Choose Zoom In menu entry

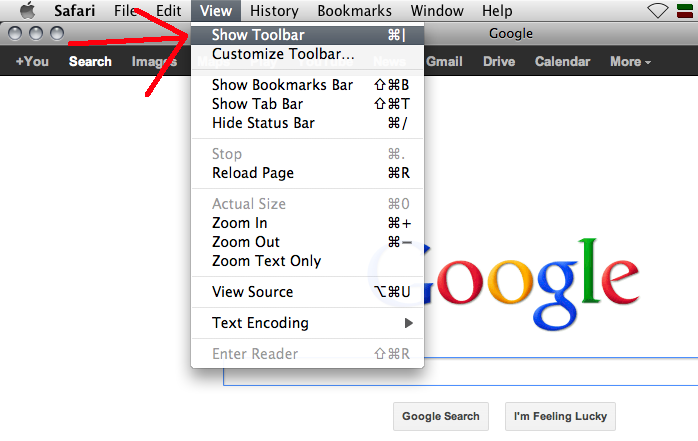coord(308,223)
